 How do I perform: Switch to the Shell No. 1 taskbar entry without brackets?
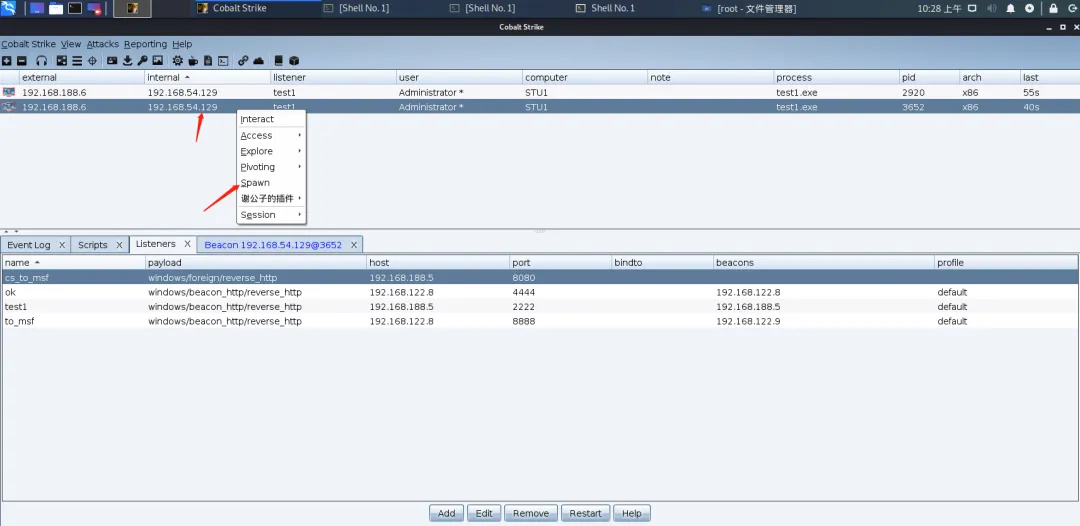point(605,8)
